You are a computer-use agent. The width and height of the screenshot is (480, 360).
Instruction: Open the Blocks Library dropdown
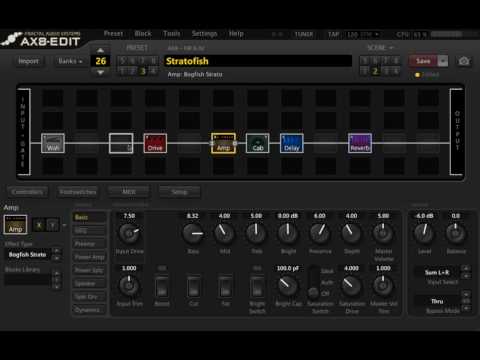27,280
